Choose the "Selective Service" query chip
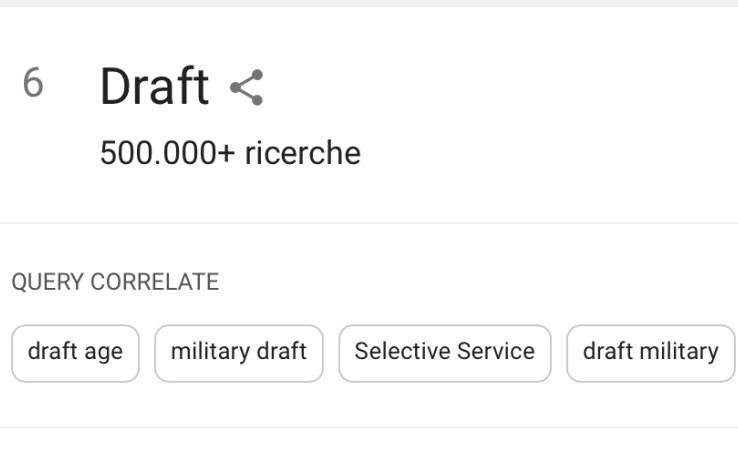 point(445,353)
